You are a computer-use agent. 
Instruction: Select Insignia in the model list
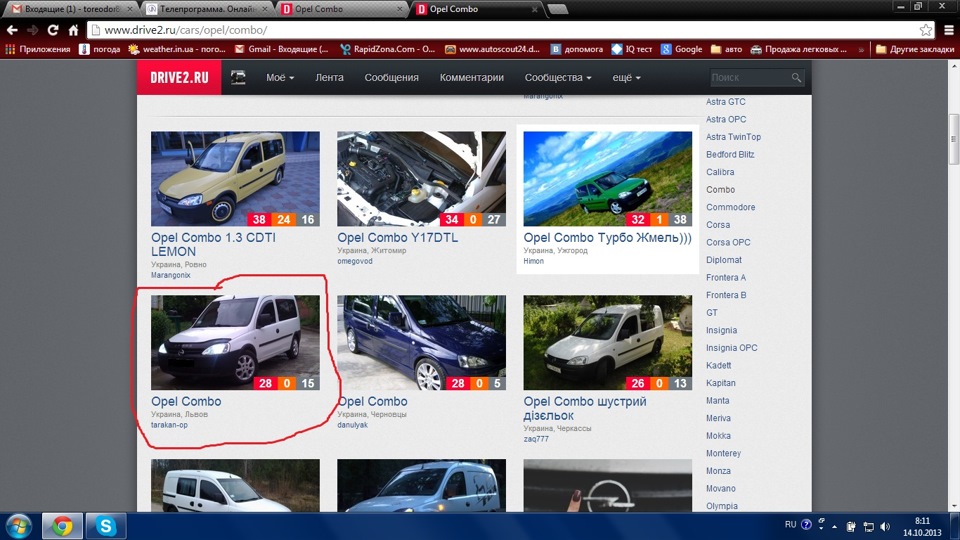pos(721,330)
